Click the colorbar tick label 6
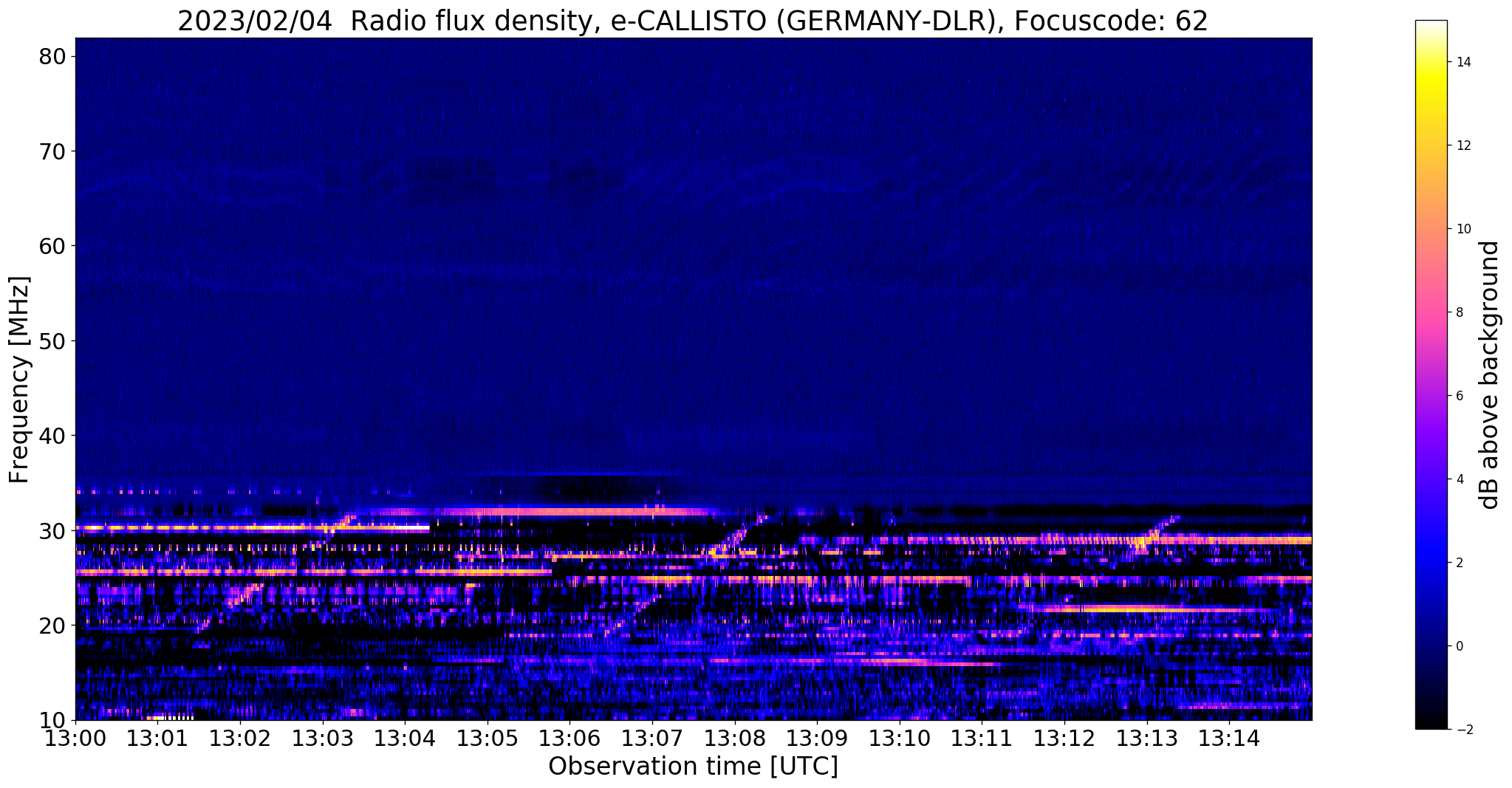 click(1459, 396)
